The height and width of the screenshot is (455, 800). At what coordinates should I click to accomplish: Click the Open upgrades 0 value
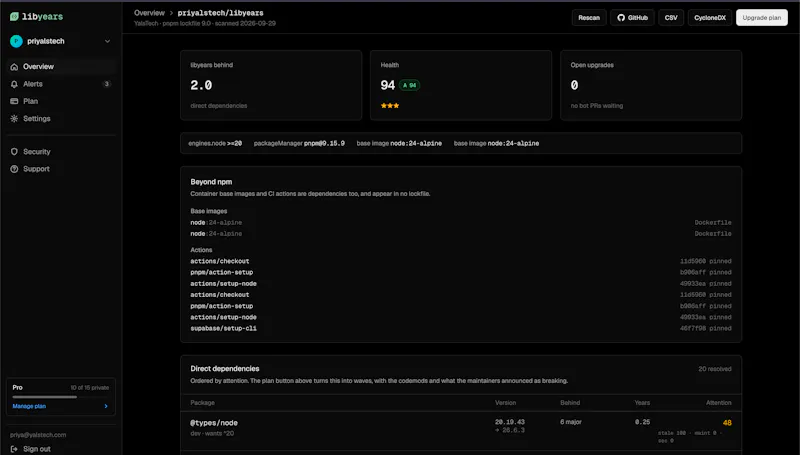(574, 85)
